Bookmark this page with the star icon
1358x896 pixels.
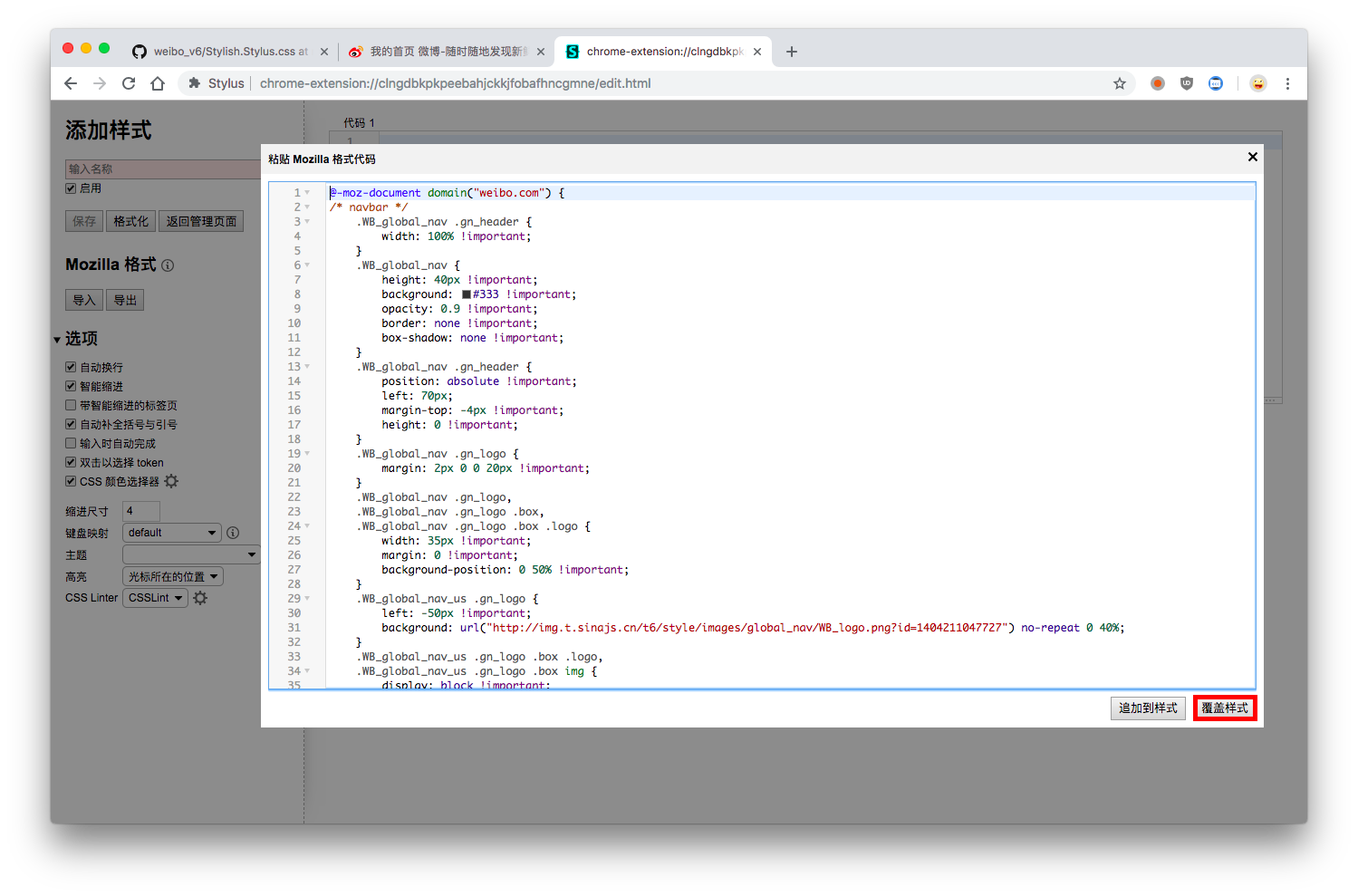coord(1120,83)
